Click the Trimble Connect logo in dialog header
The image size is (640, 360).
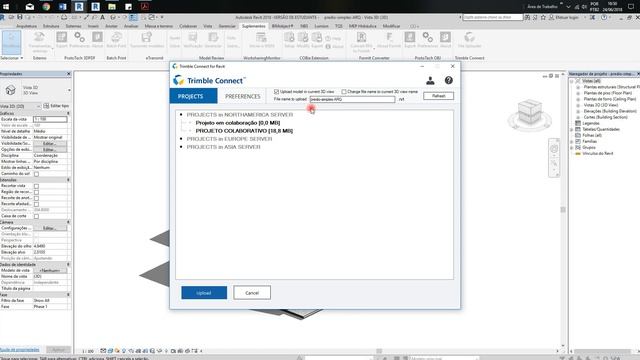(209, 80)
